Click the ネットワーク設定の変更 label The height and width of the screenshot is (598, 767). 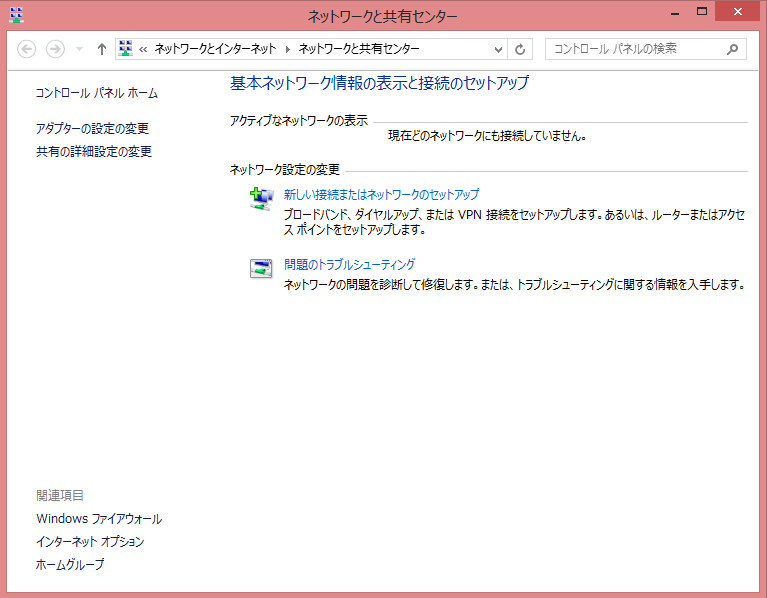click(285, 170)
